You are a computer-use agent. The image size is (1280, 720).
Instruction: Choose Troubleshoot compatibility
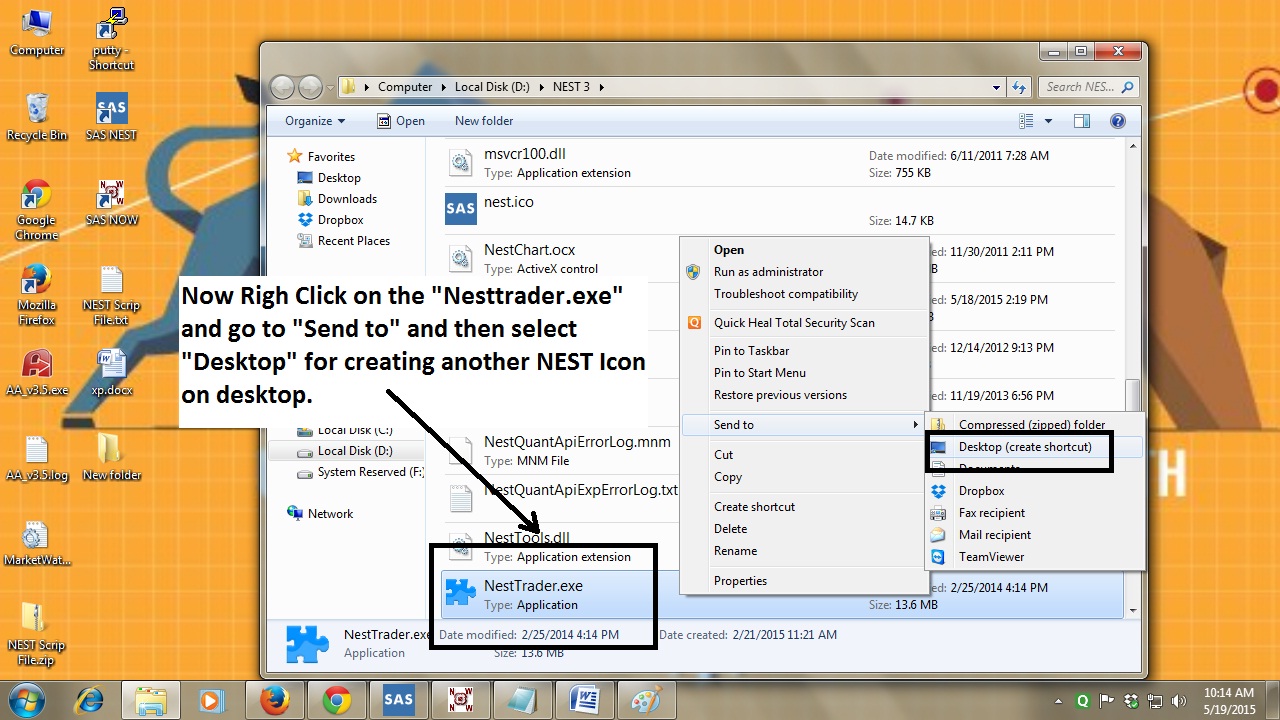[804, 294]
